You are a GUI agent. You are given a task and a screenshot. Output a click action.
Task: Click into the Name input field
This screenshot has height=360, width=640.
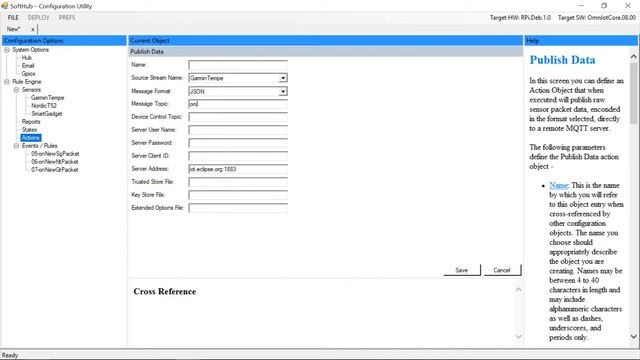click(238, 65)
